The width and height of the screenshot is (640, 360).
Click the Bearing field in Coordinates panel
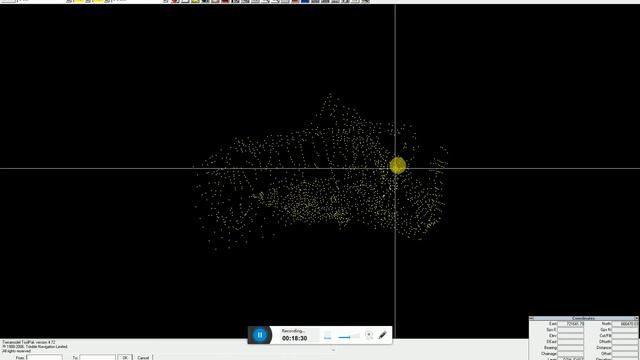571,348
